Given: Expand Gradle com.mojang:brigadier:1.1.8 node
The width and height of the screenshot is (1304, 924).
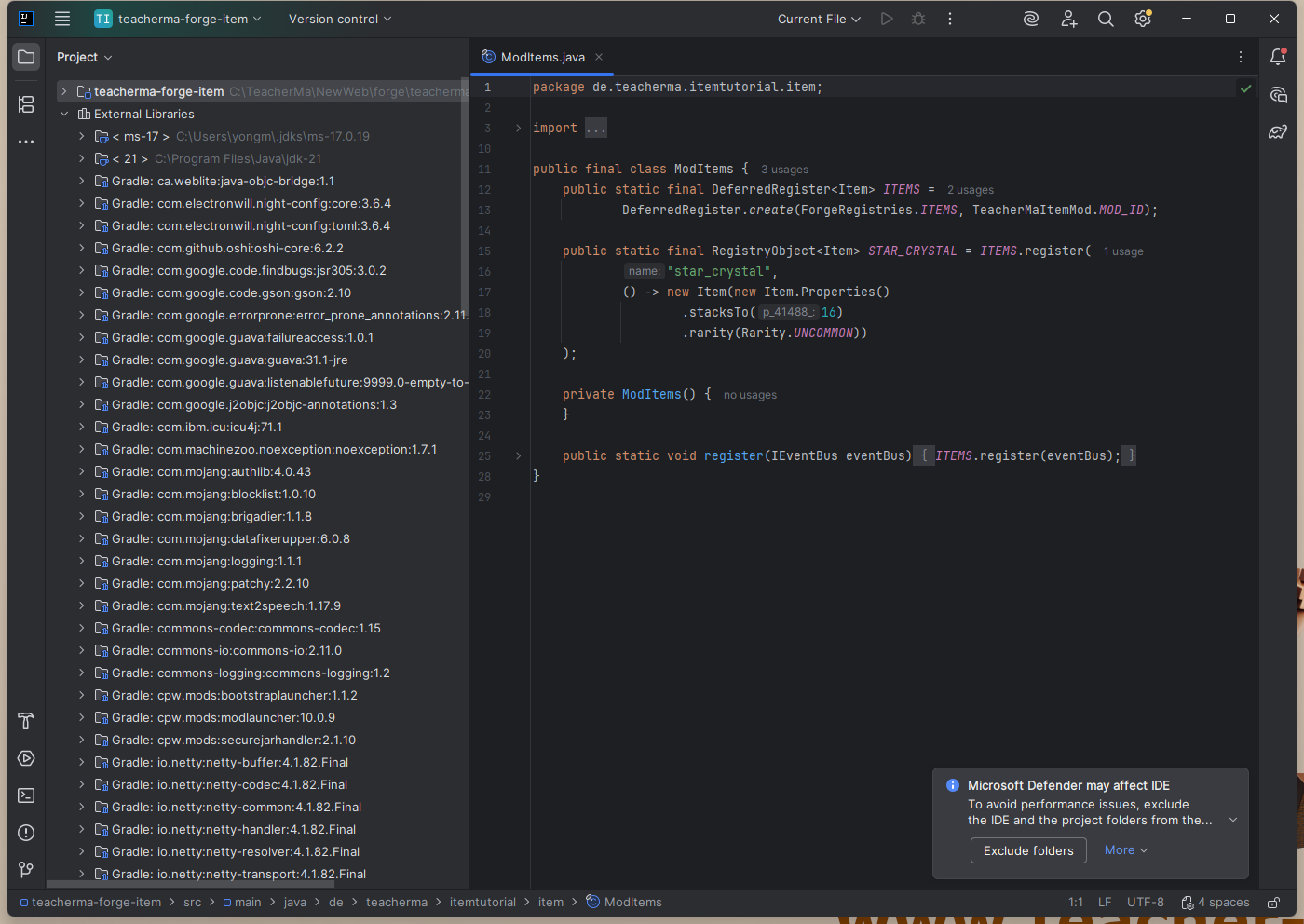Looking at the screenshot, I should [x=82, y=516].
